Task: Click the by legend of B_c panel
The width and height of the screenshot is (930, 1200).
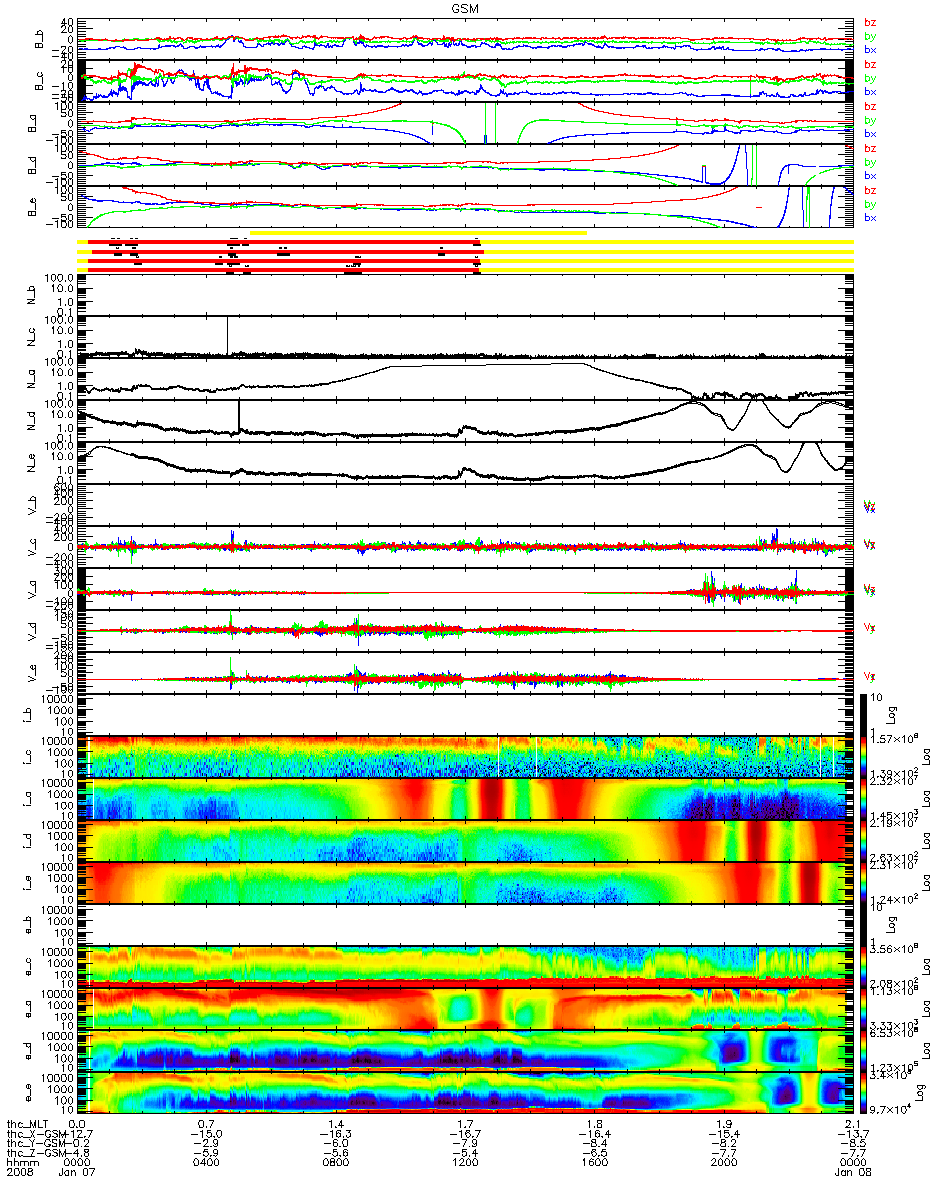Action: tap(870, 78)
